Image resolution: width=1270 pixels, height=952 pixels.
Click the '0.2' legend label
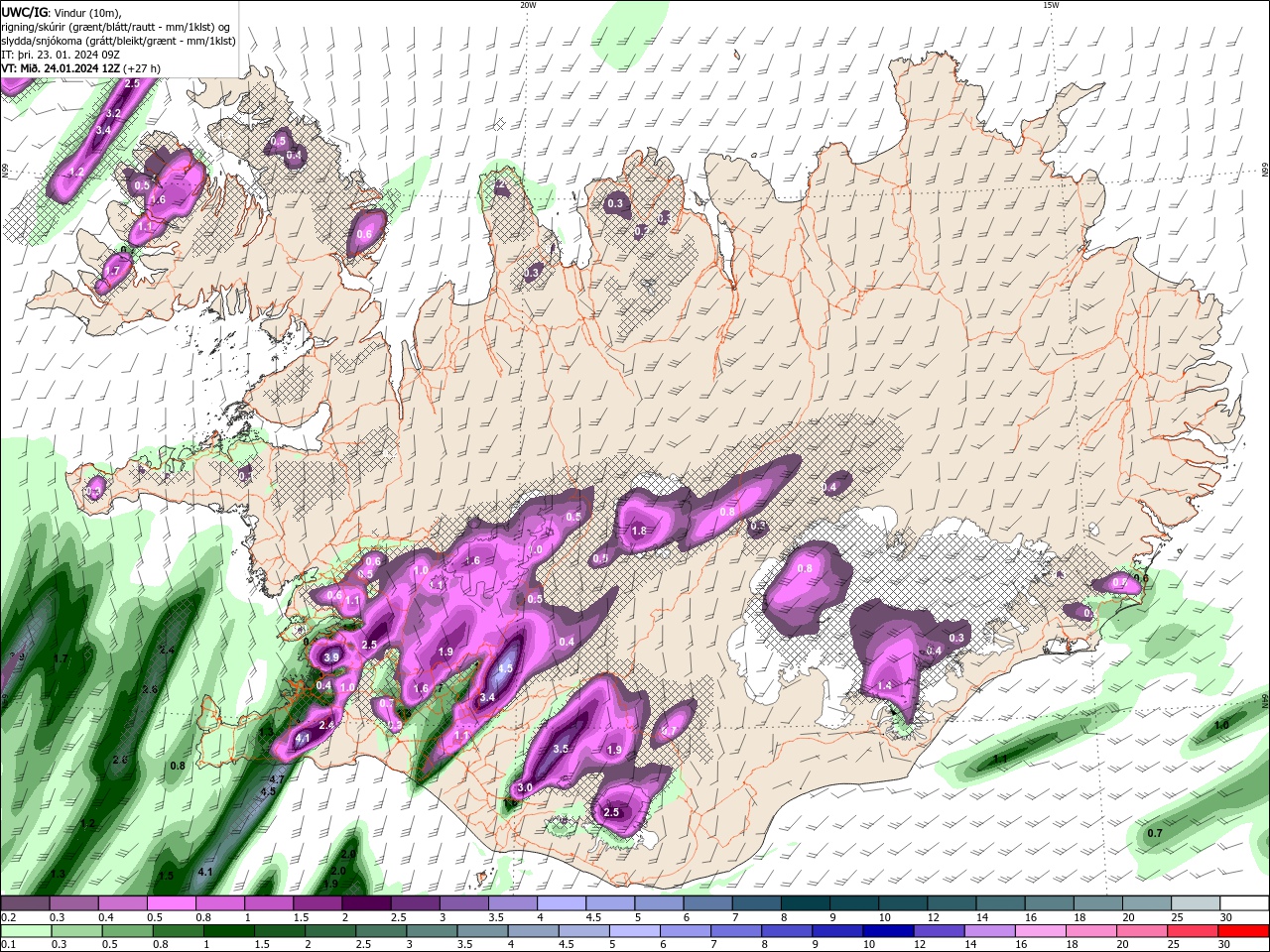coord(9,917)
